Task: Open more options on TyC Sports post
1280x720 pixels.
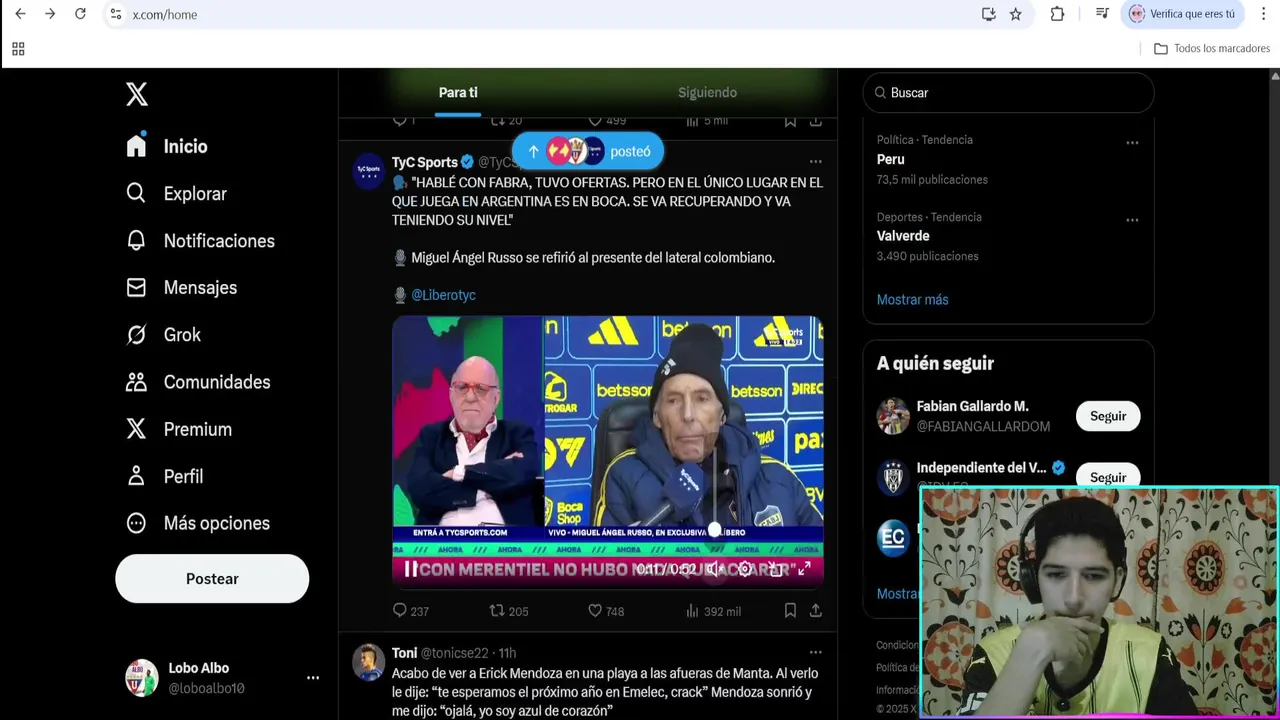Action: click(816, 161)
